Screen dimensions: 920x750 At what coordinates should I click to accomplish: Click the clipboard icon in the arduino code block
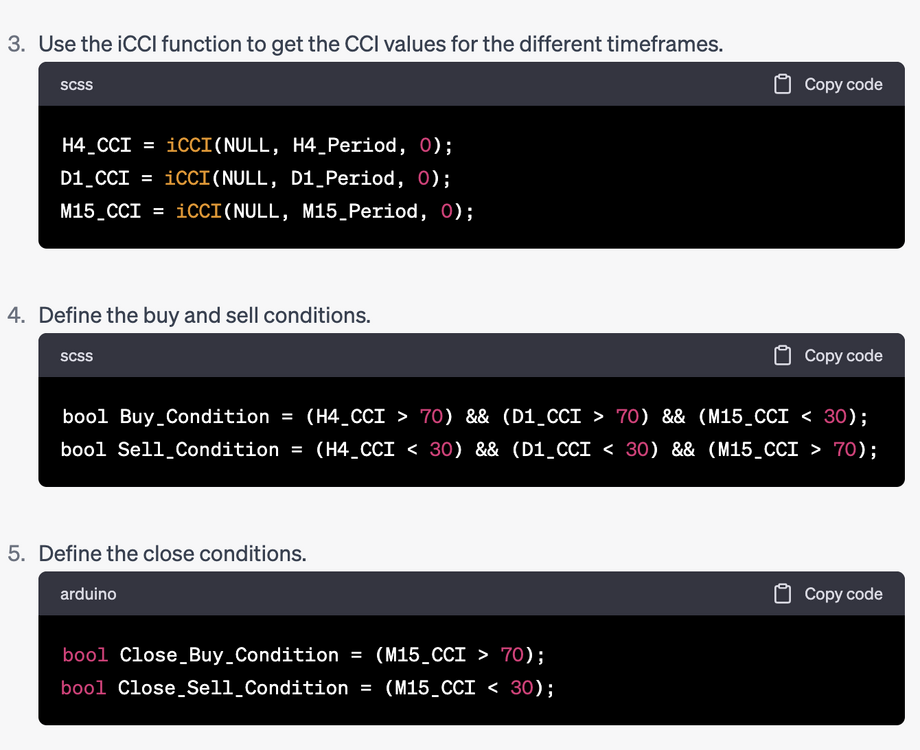point(782,594)
